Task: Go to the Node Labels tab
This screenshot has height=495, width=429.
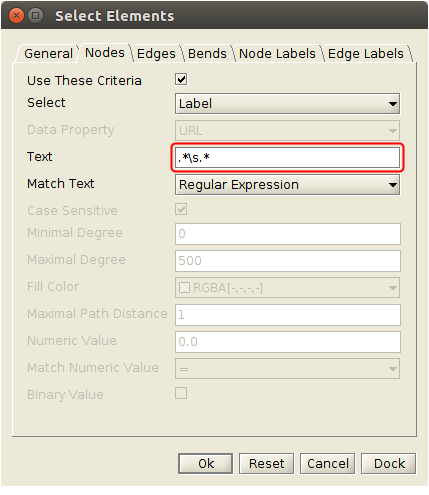Action: click(277, 54)
